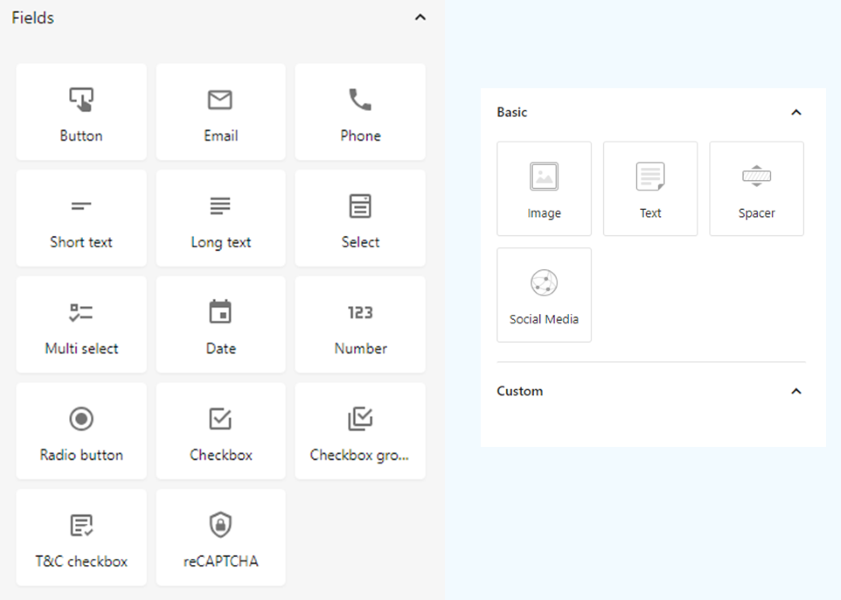
Task: Select the Button field tile
Action: (82, 112)
